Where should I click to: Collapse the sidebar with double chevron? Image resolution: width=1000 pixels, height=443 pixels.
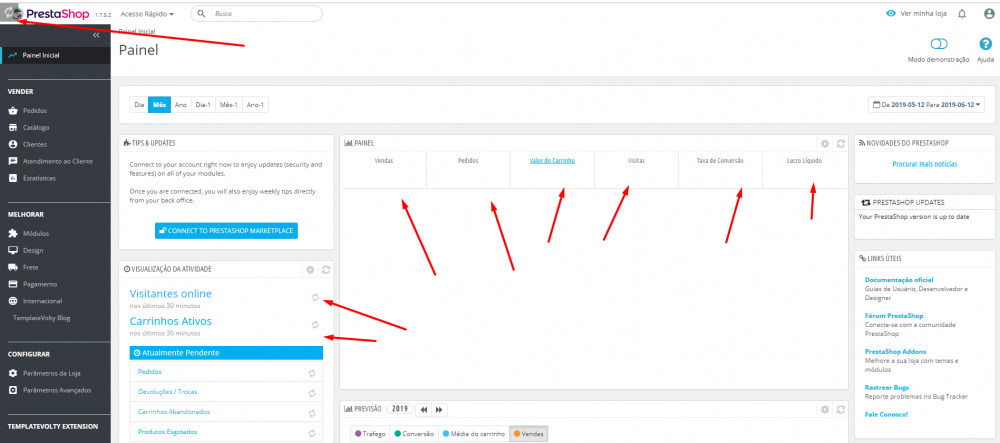(x=96, y=36)
